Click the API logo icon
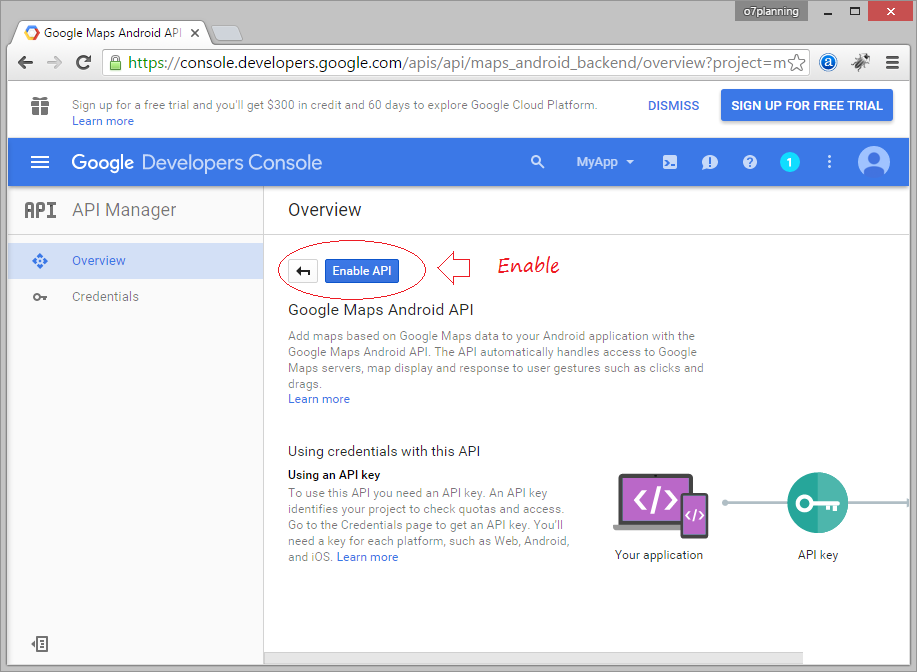The width and height of the screenshot is (917, 672). (x=40, y=210)
